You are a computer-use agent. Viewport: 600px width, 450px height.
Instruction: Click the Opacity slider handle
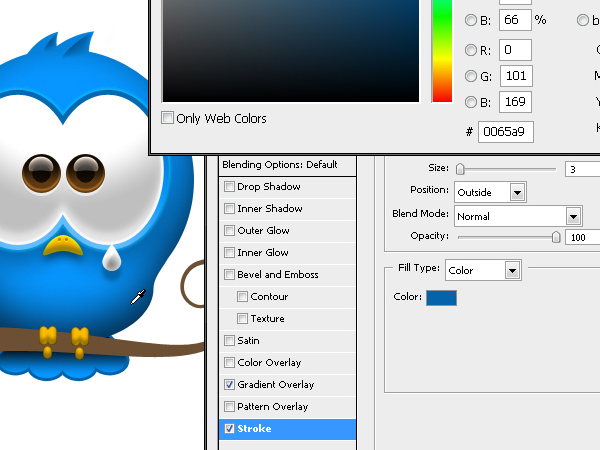556,237
